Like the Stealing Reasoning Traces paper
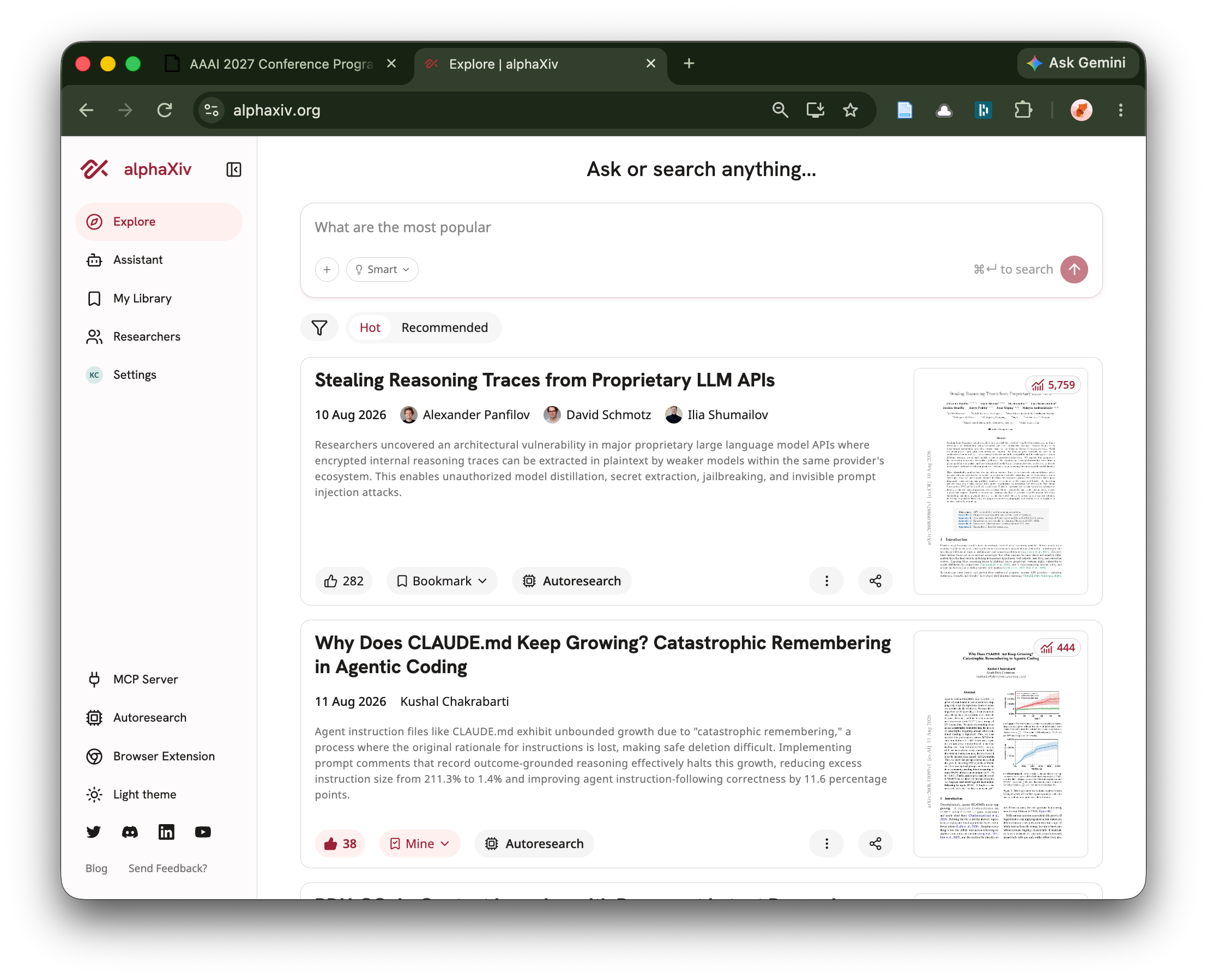Image resolution: width=1207 pixels, height=980 pixels. click(x=344, y=581)
